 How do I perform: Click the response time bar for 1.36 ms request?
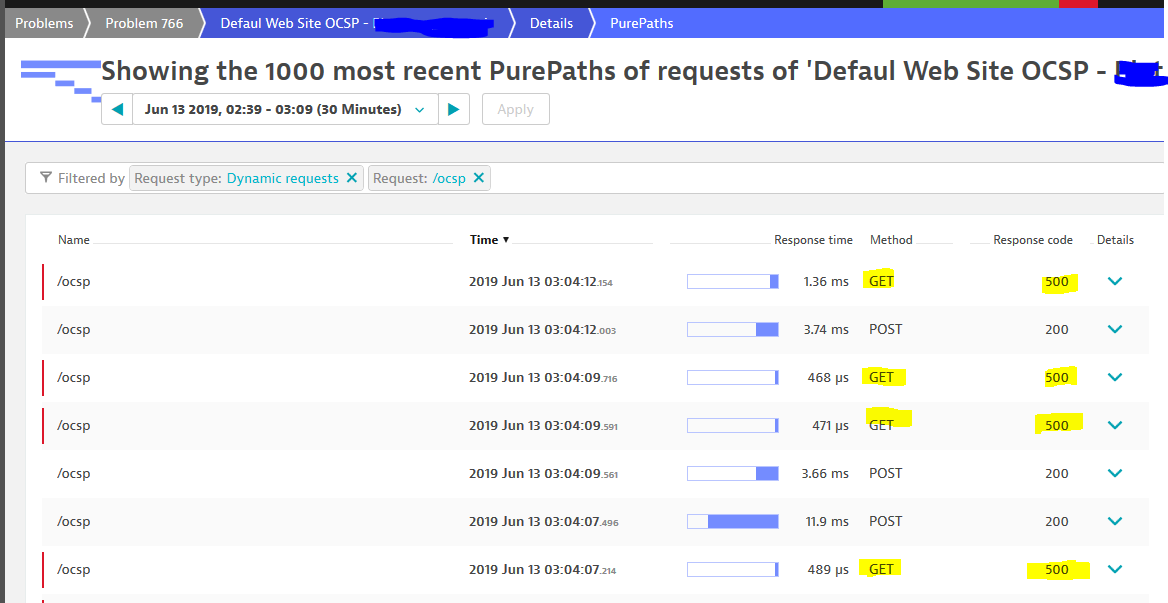733,281
